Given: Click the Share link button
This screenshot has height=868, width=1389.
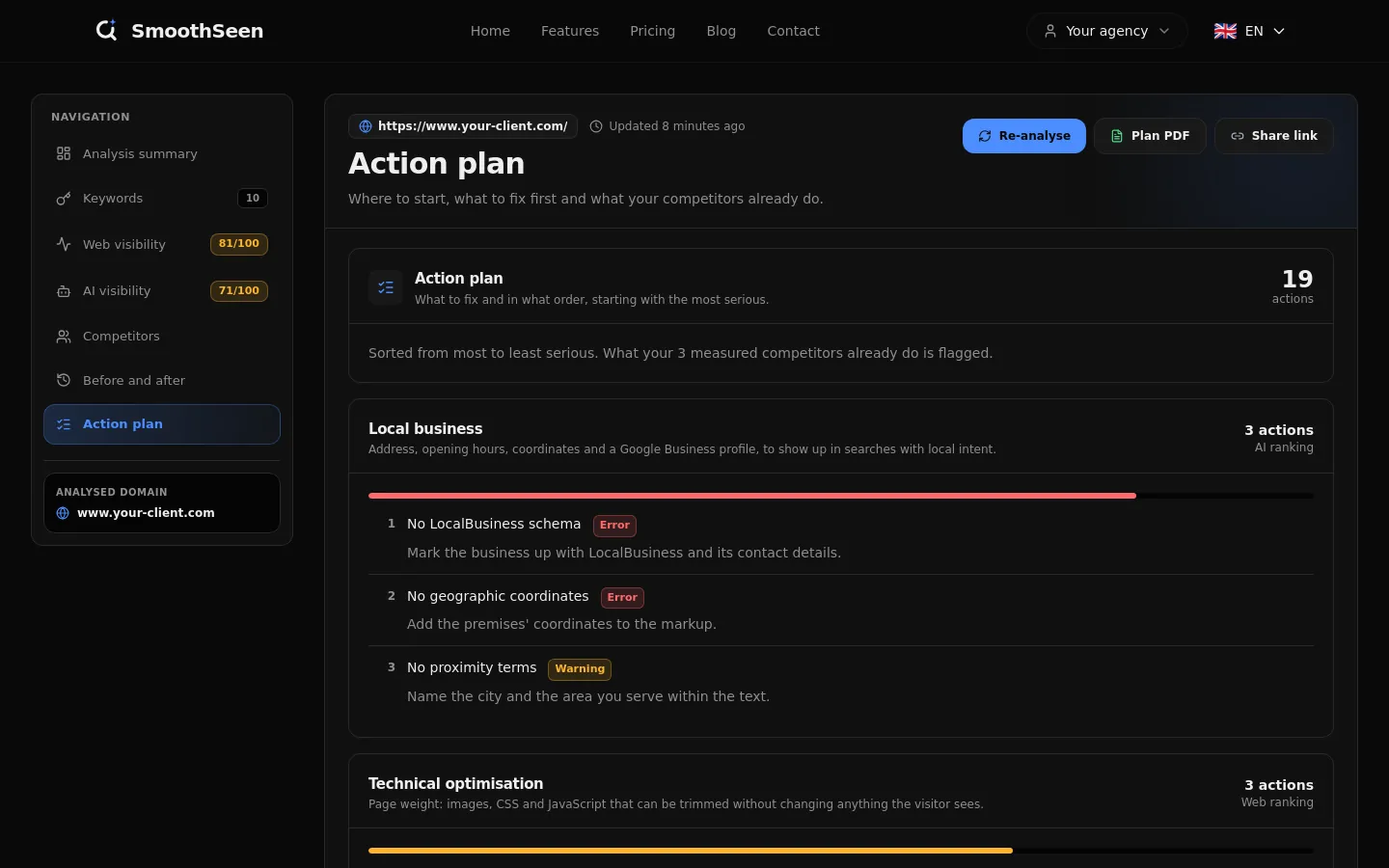Looking at the screenshot, I should (1274, 136).
